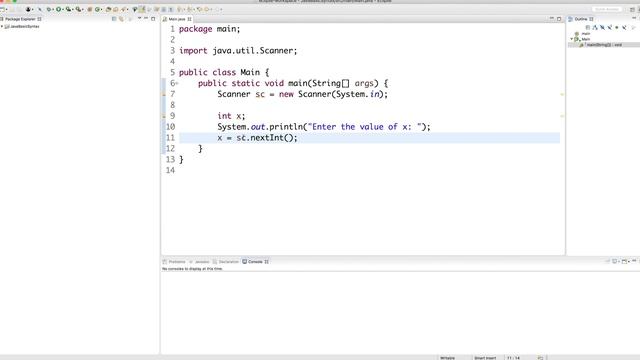
Task: Click overview ruler marker beside line 7
Action: click(x=562, y=94)
